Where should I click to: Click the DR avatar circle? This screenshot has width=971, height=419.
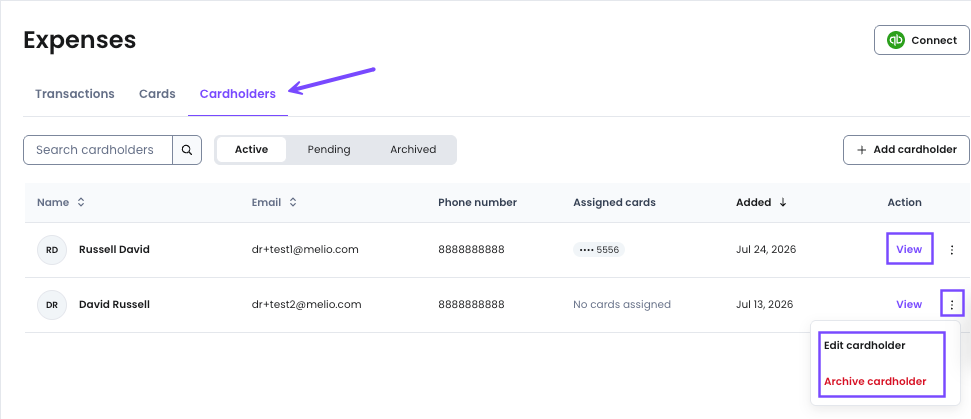(x=52, y=305)
